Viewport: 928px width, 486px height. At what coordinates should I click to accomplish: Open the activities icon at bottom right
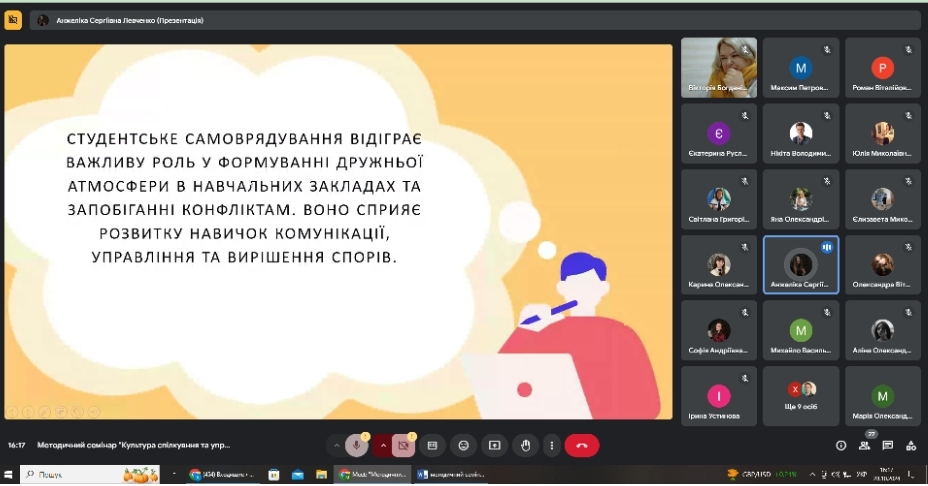pyautogui.click(x=910, y=445)
